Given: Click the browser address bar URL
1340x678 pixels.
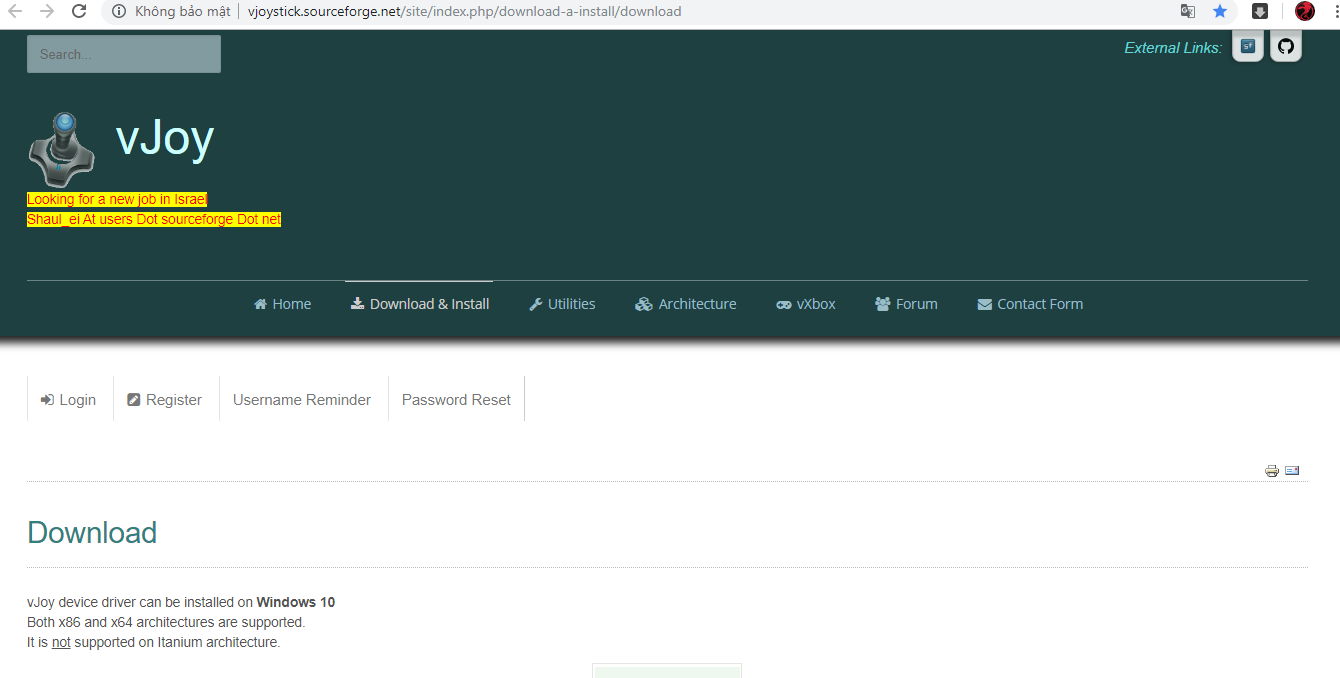Looking at the screenshot, I should point(465,12).
